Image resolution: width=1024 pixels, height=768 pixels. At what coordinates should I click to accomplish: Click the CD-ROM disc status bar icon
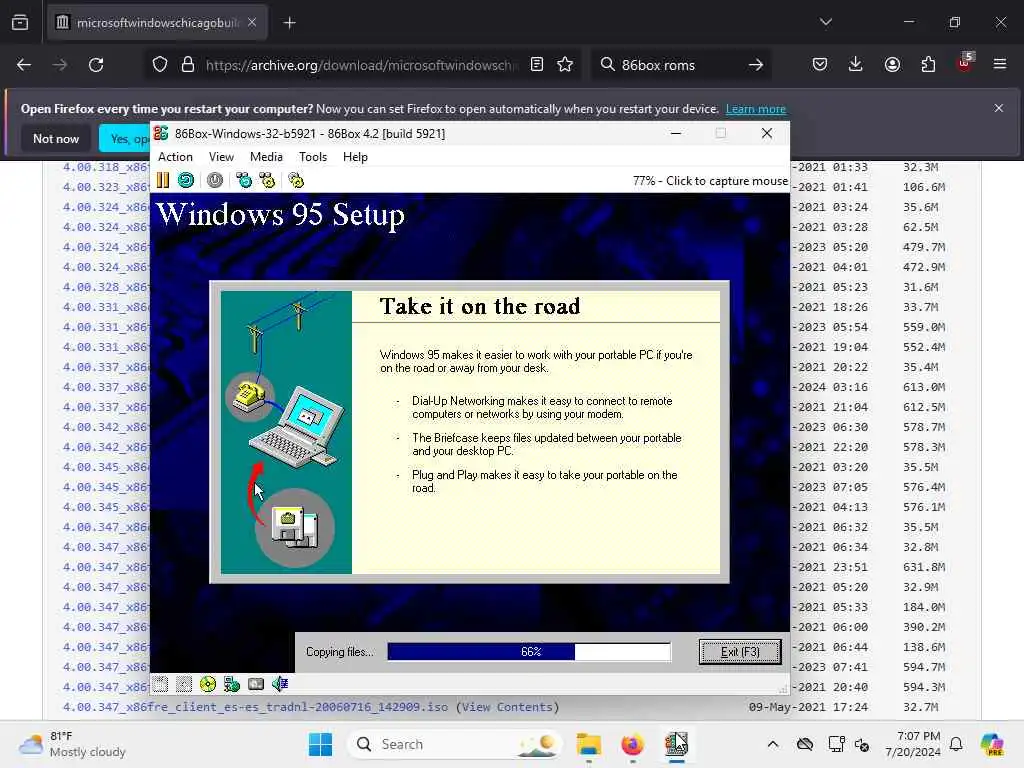click(x=208, y=684)
